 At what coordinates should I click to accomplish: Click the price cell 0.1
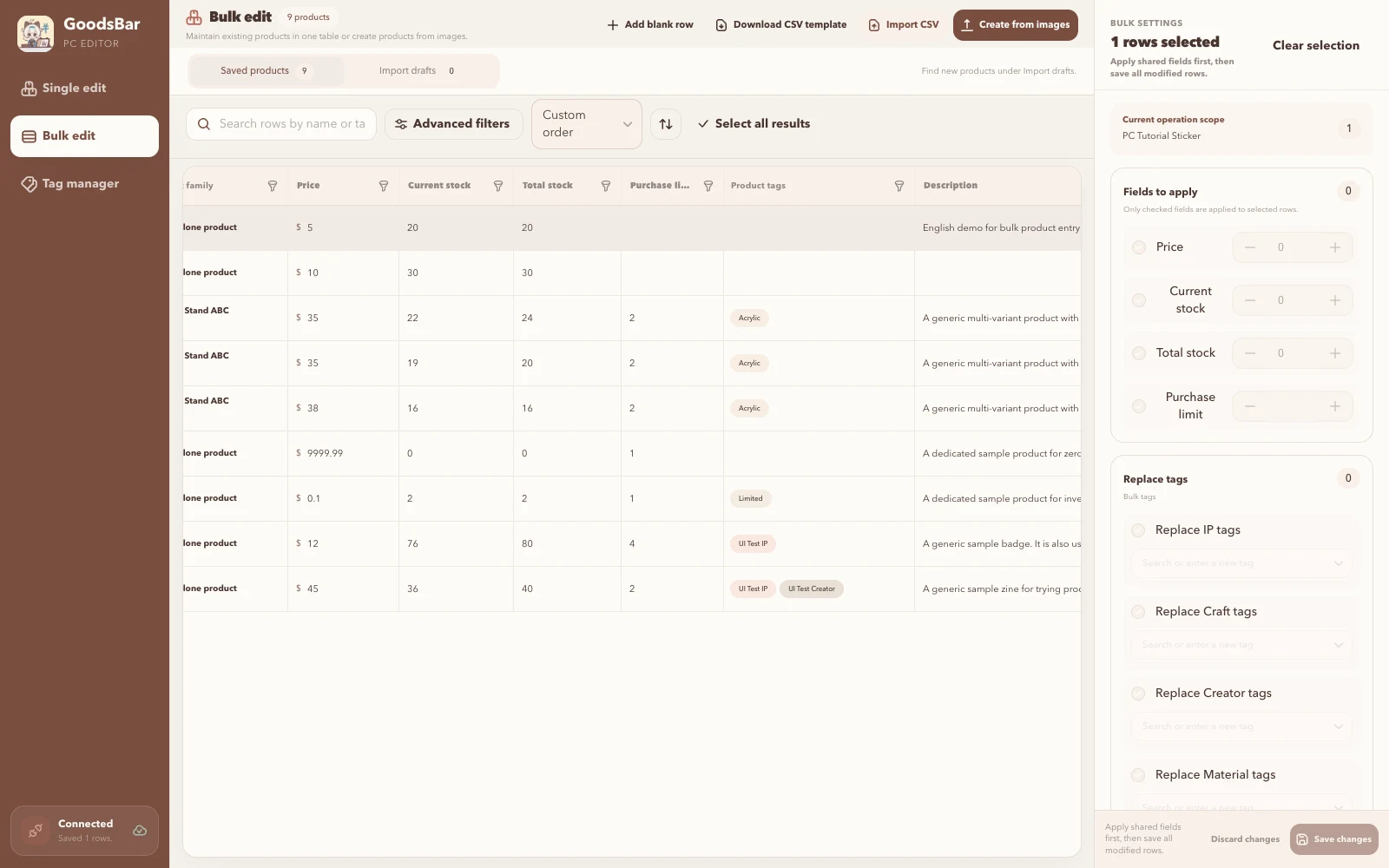(343, 499)
